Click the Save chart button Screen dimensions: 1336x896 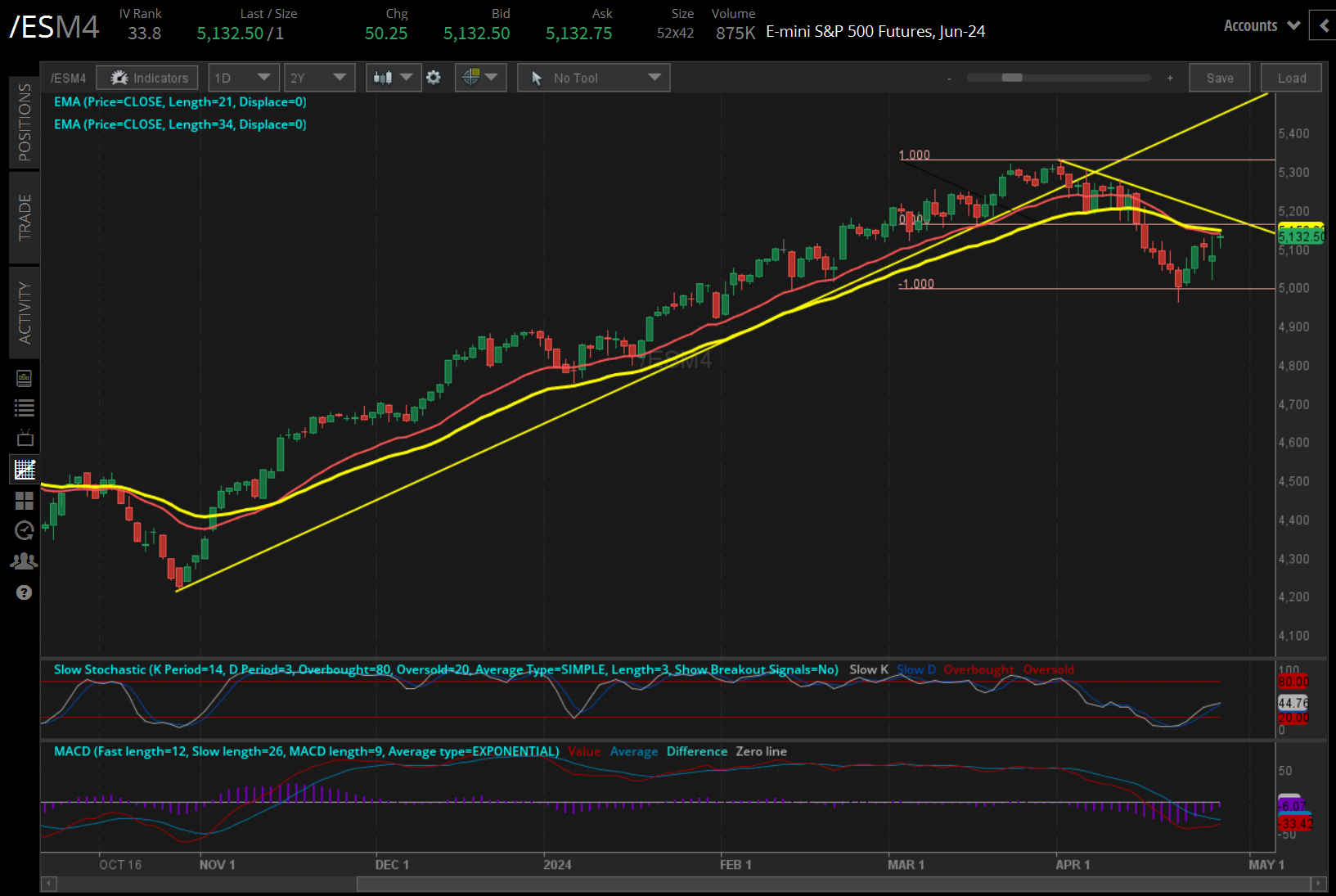click(x=1219, y=78)
